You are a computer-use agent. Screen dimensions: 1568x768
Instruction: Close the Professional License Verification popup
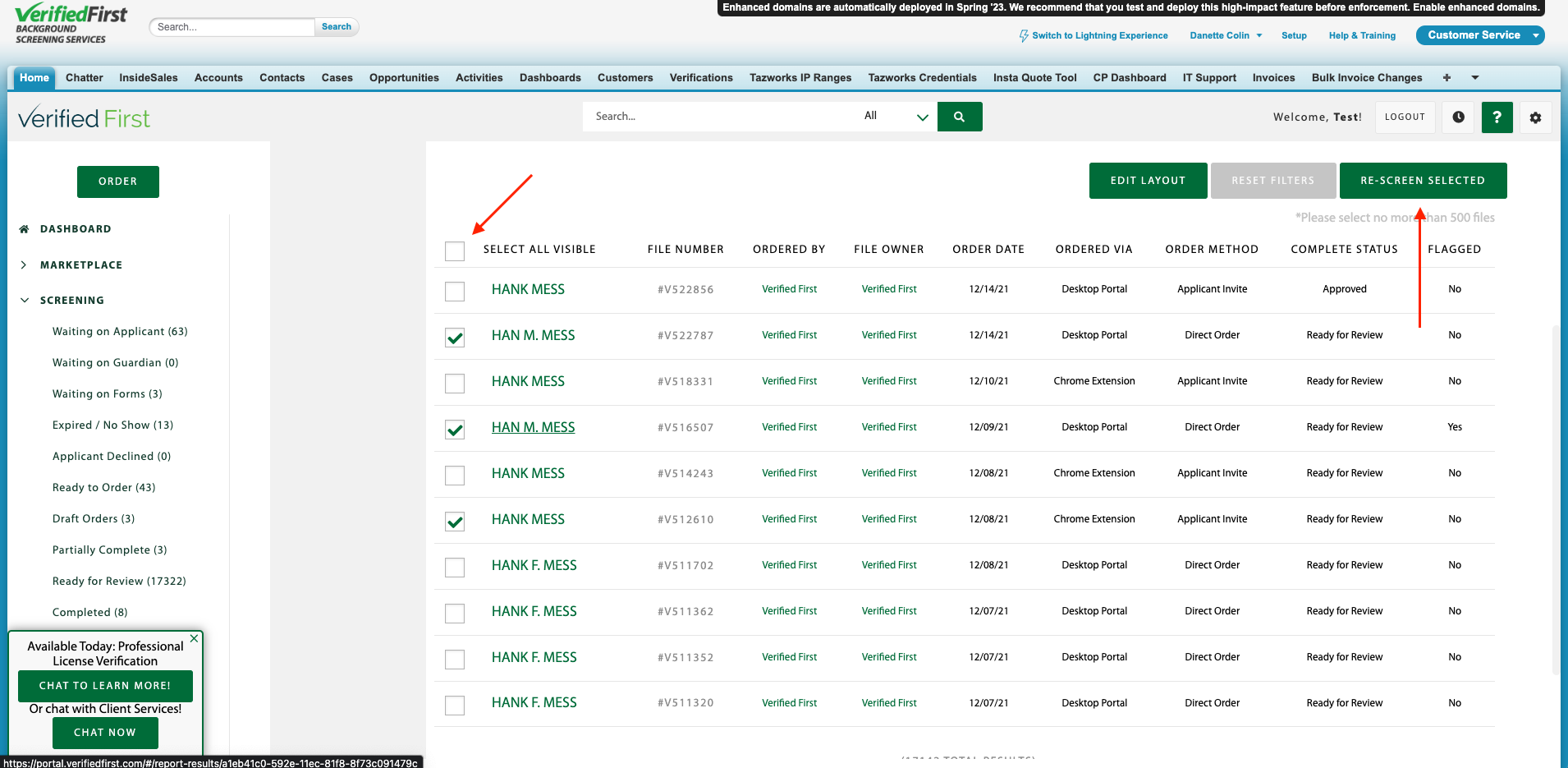coord(194,638)
